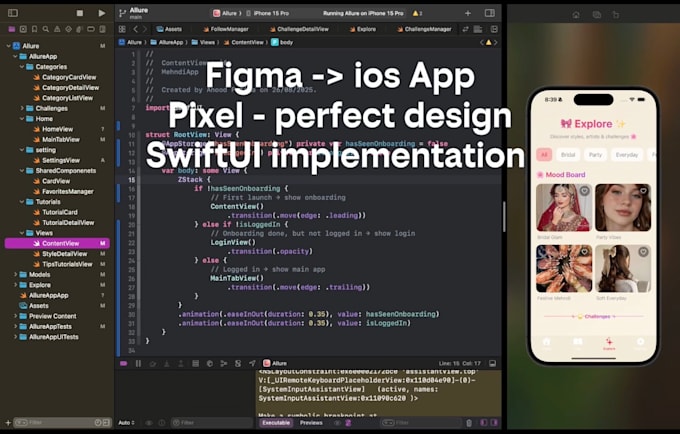Tap the Party Vibes thumbnail in simulator
This screenshot has width=680, height=434.
point(623,207)
